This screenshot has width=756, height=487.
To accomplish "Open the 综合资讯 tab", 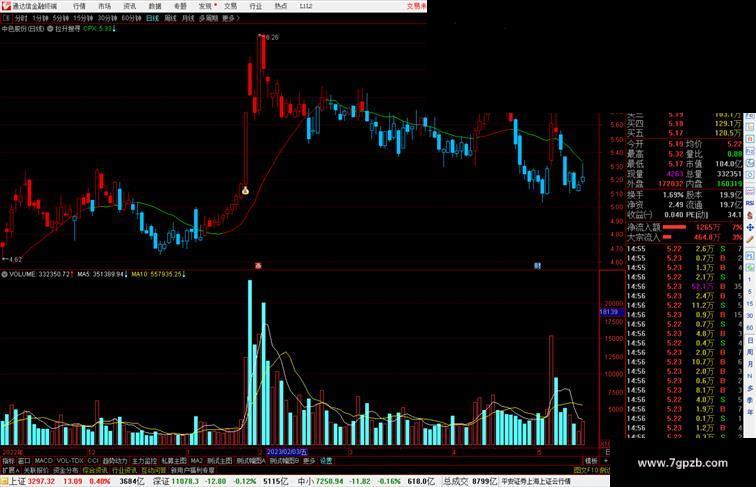I will (95, 470).
